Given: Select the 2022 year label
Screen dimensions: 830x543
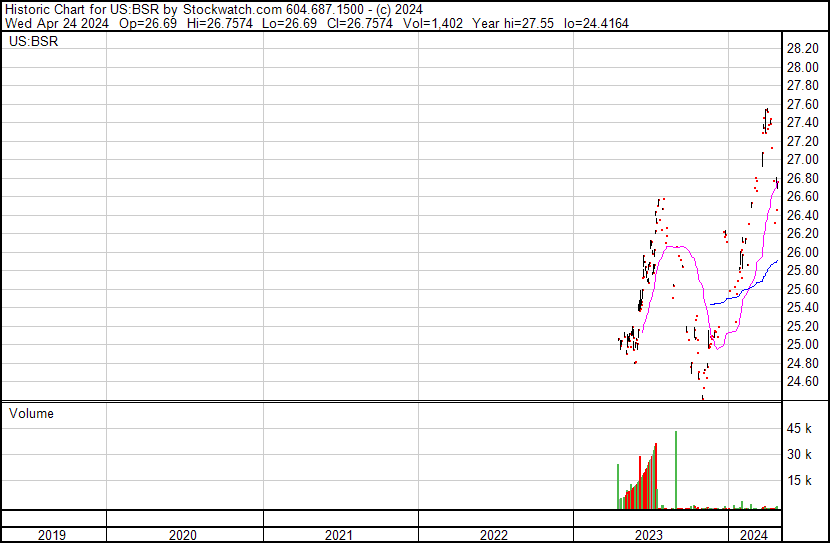Looking at the screenshot, I should pyautogui.click(x=494, y=535).
